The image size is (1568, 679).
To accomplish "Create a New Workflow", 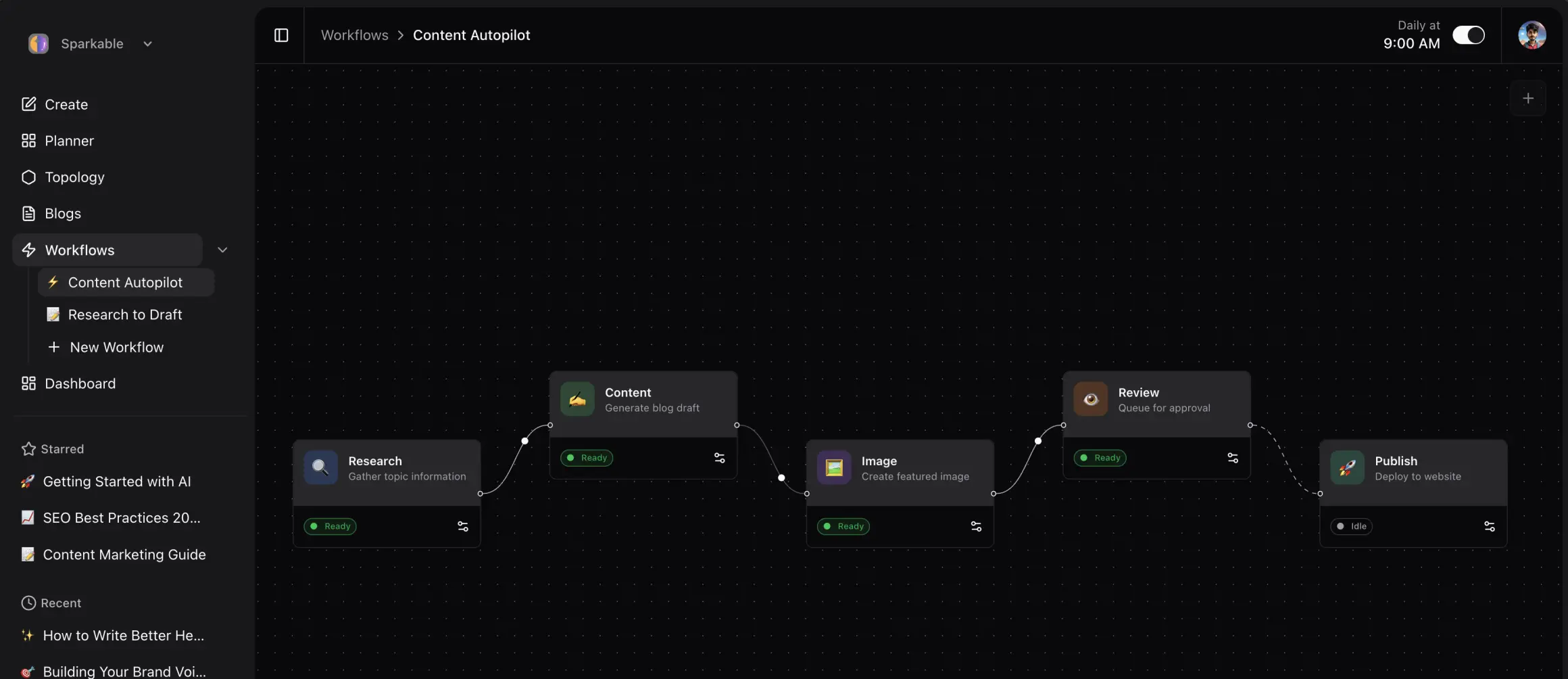I will [x=117, y=347].
